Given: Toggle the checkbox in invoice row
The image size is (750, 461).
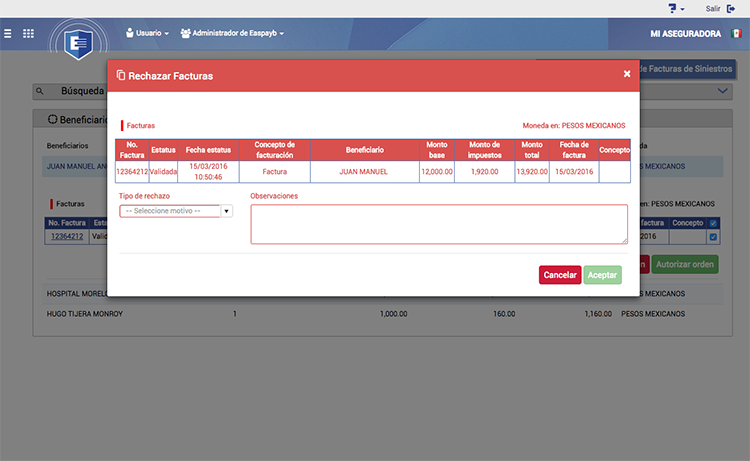Looking at the screenshot, I should 713,237.
